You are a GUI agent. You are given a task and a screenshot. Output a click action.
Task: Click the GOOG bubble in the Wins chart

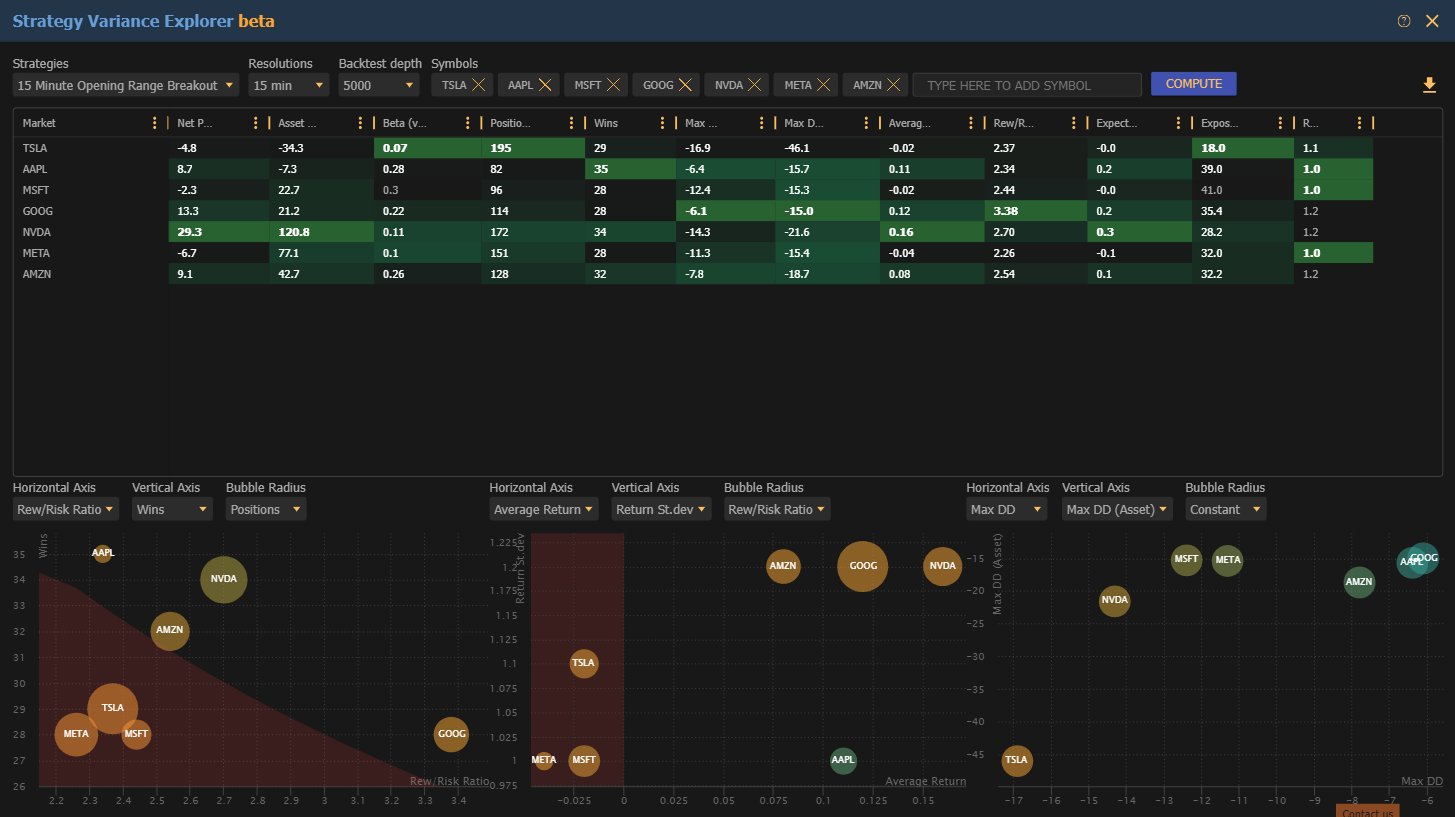tap(451, 734)
